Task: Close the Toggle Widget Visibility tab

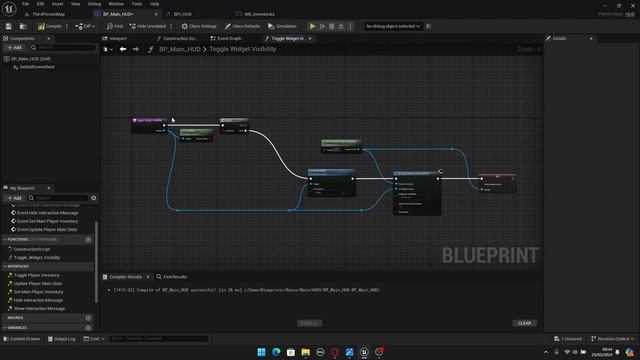Action: (310, 38)
